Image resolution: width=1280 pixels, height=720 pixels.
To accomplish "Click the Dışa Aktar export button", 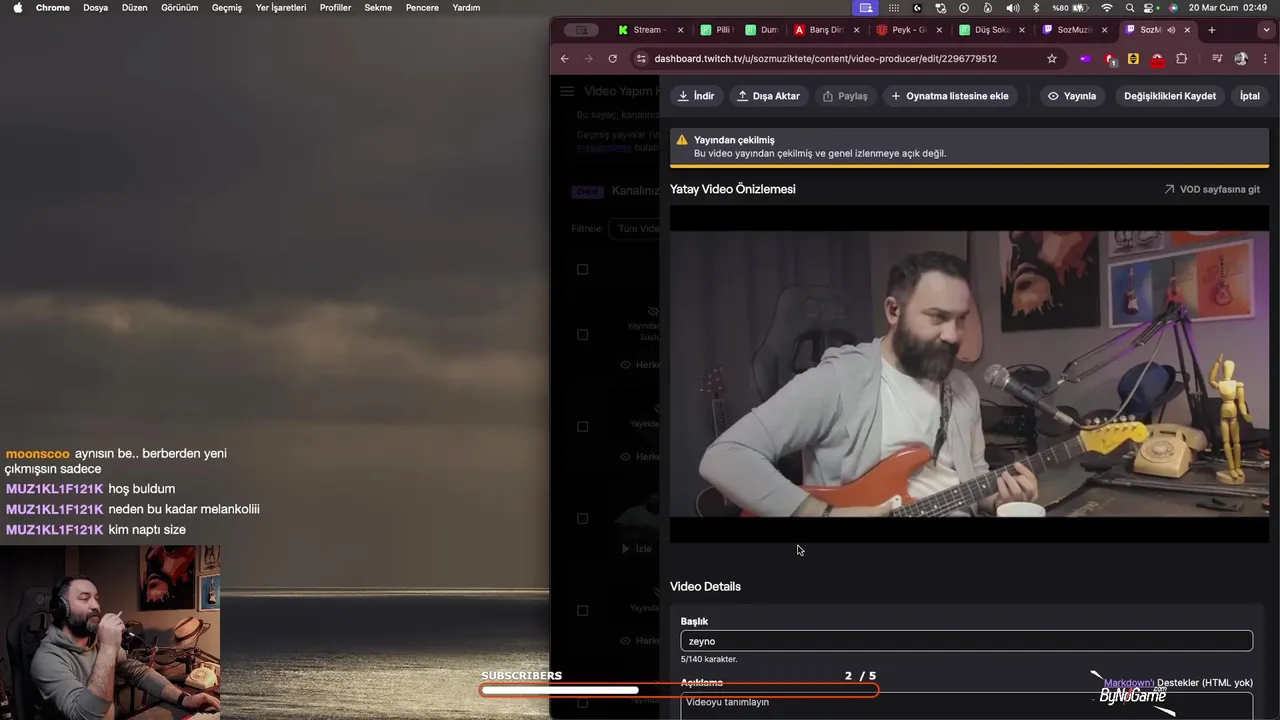I will tap(768, 96).
